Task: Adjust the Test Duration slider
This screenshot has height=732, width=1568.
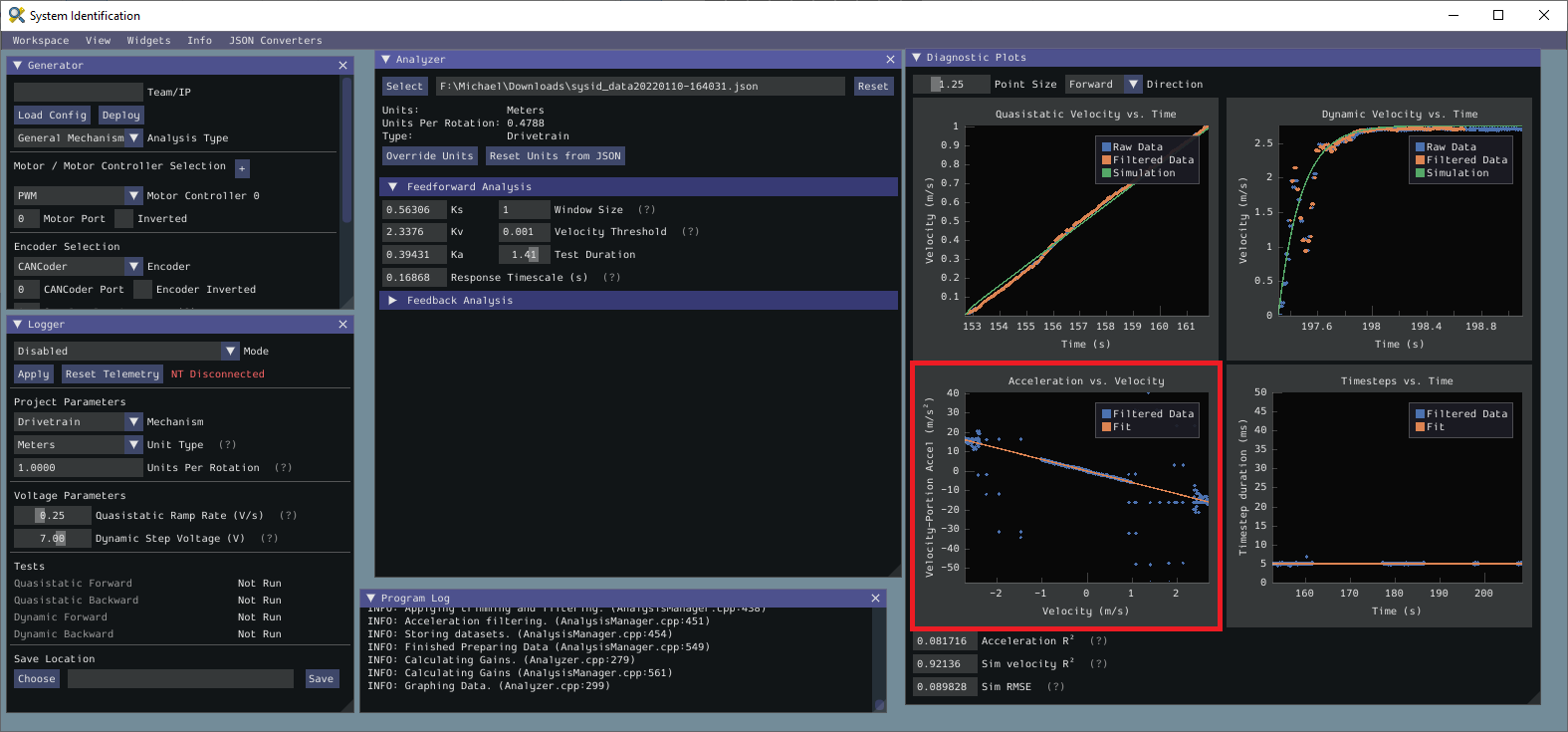Action: pyautogui.click(x=524, y=255)
